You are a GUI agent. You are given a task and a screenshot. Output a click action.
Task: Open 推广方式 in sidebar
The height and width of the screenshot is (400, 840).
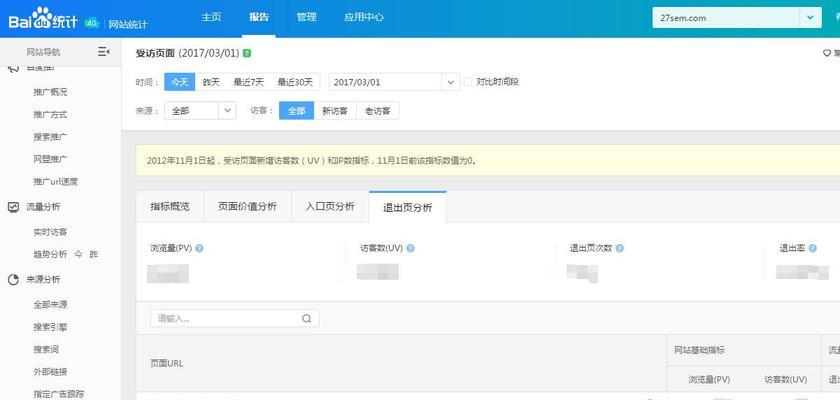click(x=50, y=115)
